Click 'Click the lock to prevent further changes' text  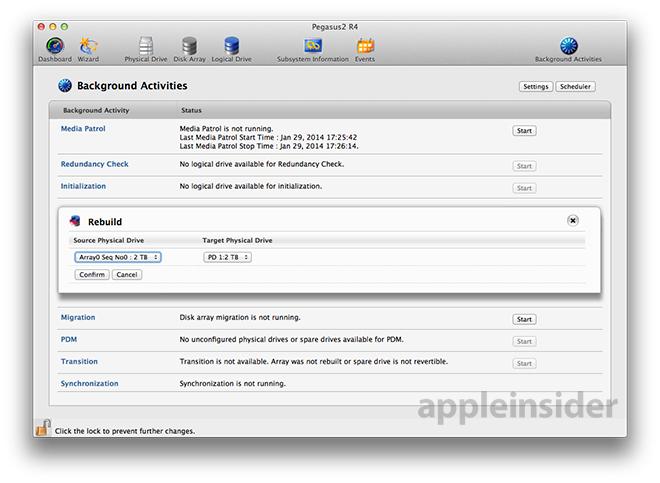(125, 431)
